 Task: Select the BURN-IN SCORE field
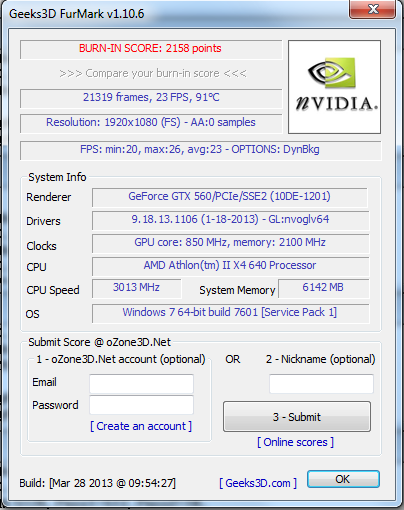(x=151, y=49)
